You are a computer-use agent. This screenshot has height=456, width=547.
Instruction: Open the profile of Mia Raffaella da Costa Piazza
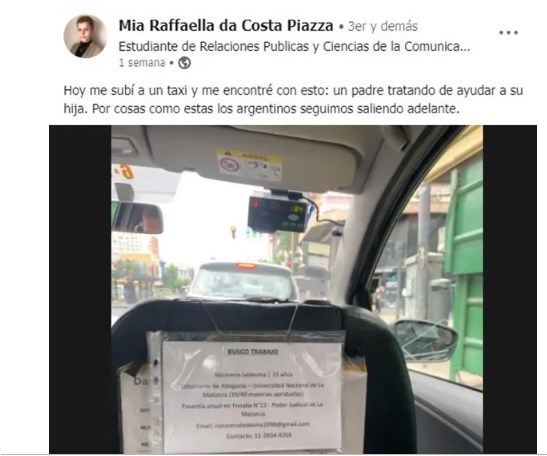pos(226,26)
